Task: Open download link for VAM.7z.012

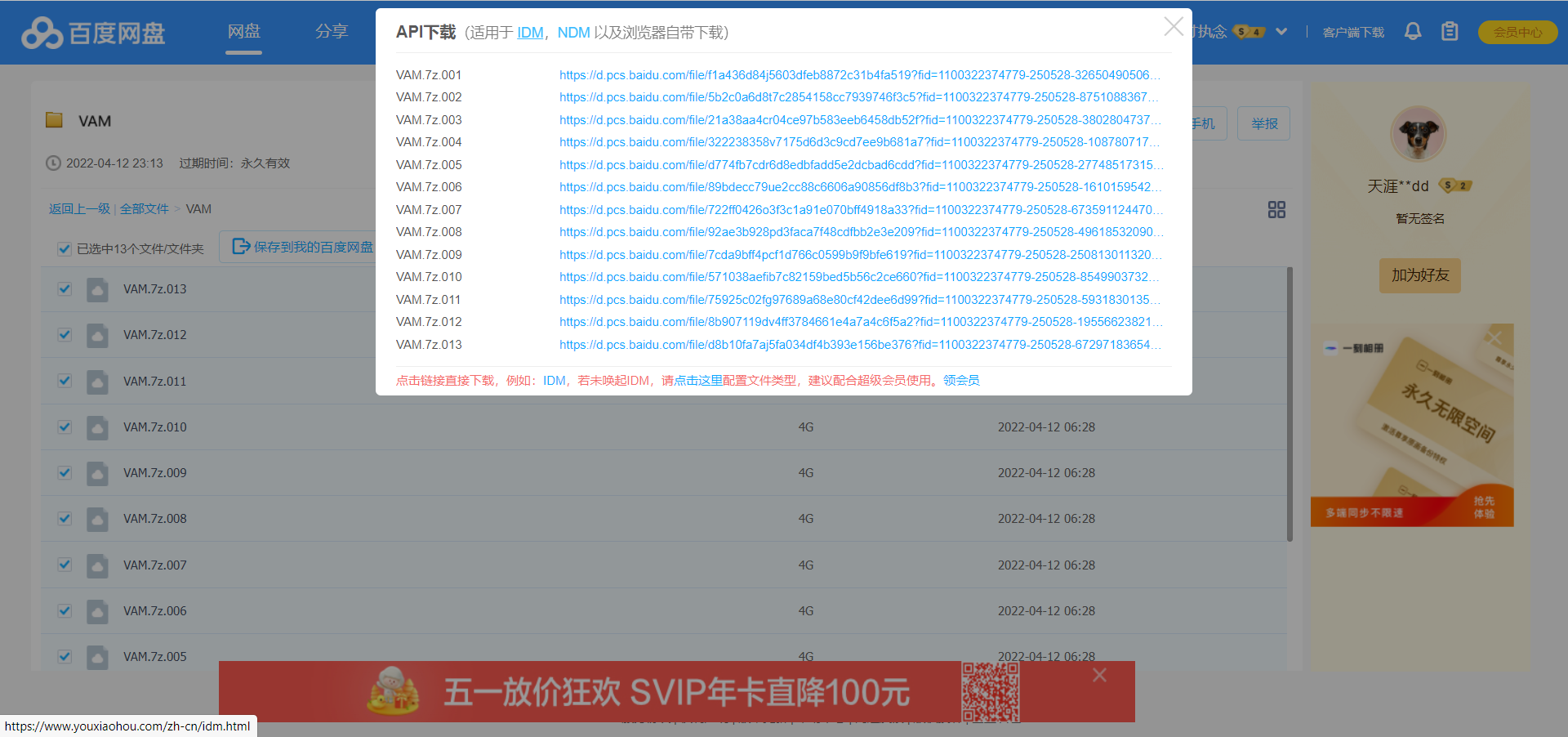Action: point(861,322)
